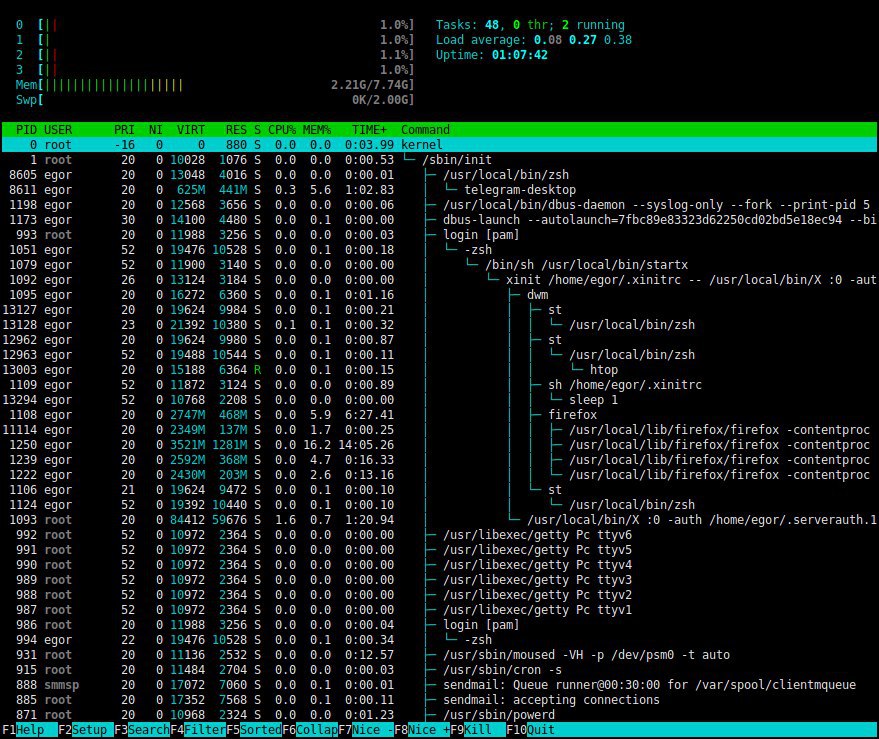The image size is (879, 739).
Task: Select the xinit process row
Action: pyautogui.click(x=440, y=280)
